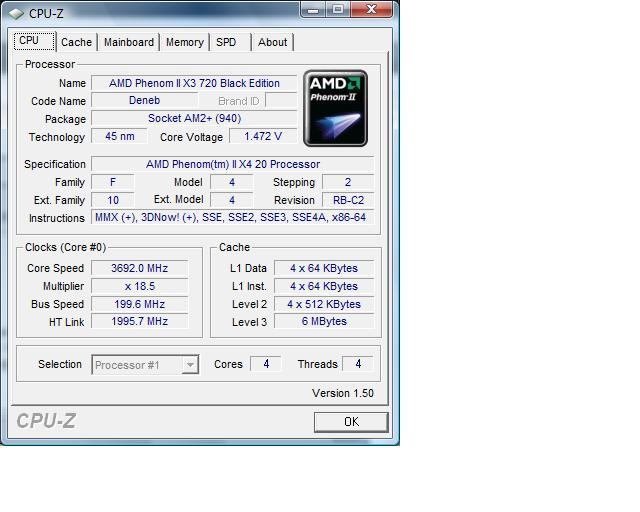Viewport: 640px width, 512px height.
Task: Click the processor Name field value
Action: [194, 83]
